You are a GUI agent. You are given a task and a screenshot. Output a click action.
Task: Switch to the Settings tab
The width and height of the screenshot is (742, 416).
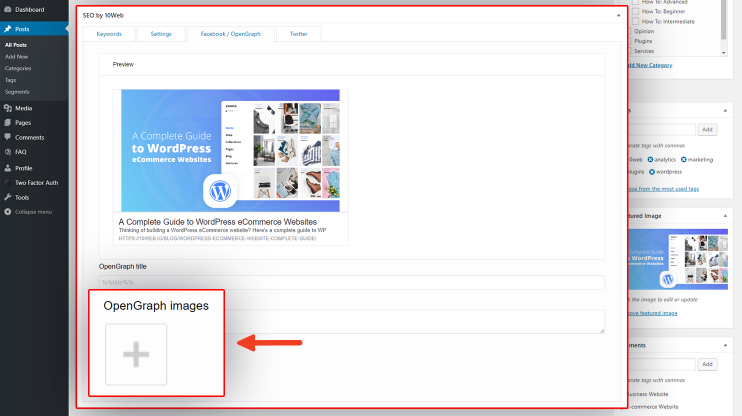tap(161, 34)
